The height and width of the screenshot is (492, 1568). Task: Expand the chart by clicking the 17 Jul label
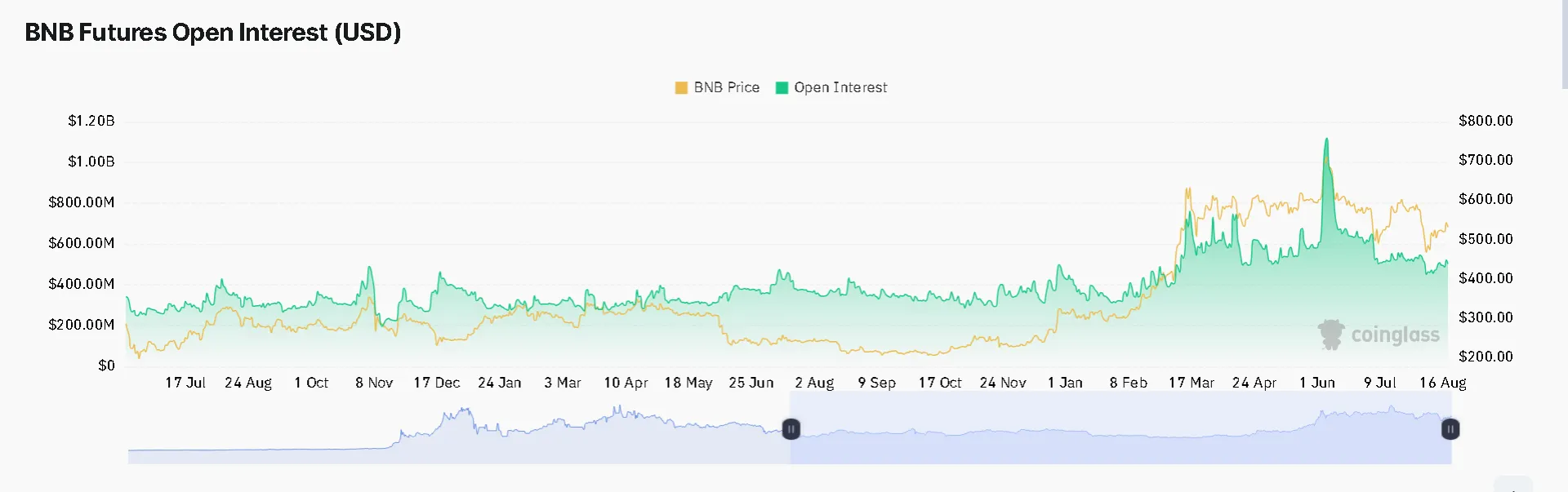click(x=185, y=383)
